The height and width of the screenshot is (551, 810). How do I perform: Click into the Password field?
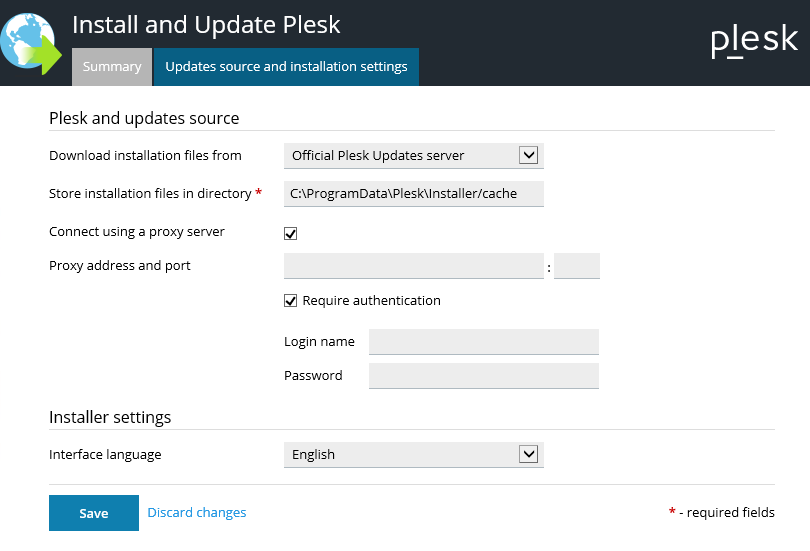[484, 376]
